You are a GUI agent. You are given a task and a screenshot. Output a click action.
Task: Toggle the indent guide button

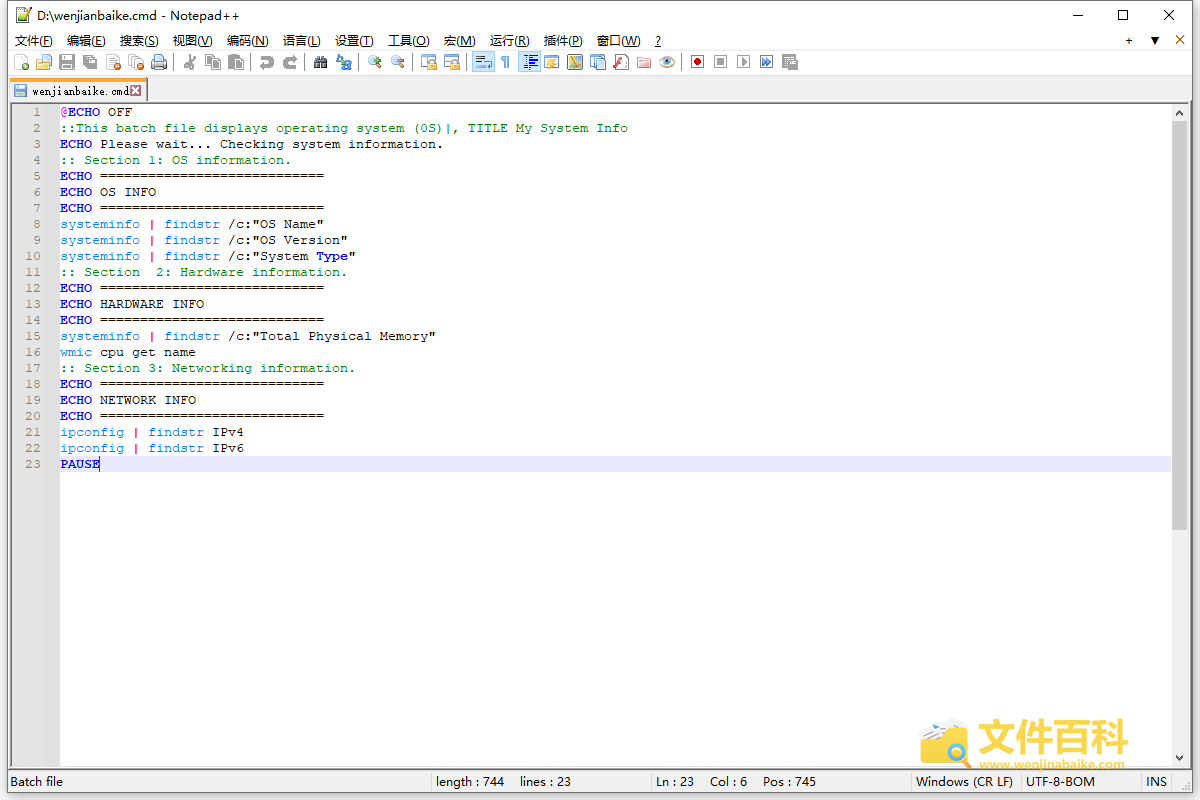point(529,62)
